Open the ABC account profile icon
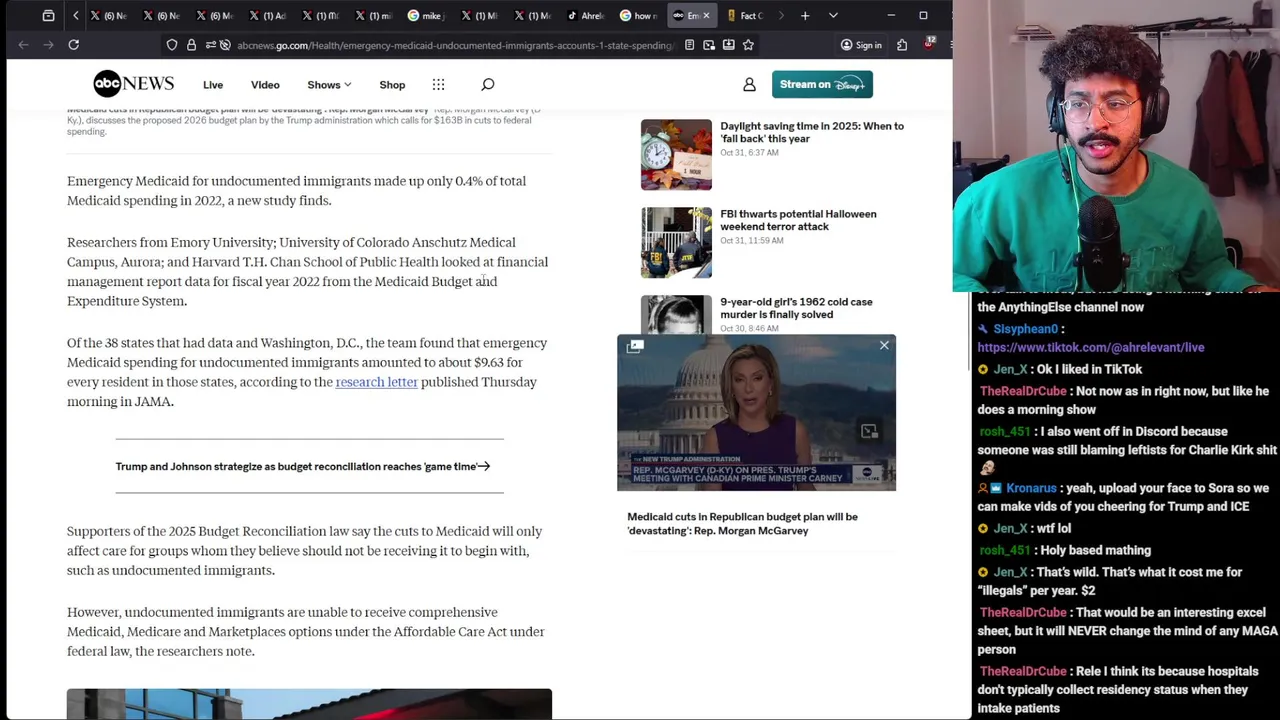This screenshot has height=720, width=1280. tap(749, 85)
